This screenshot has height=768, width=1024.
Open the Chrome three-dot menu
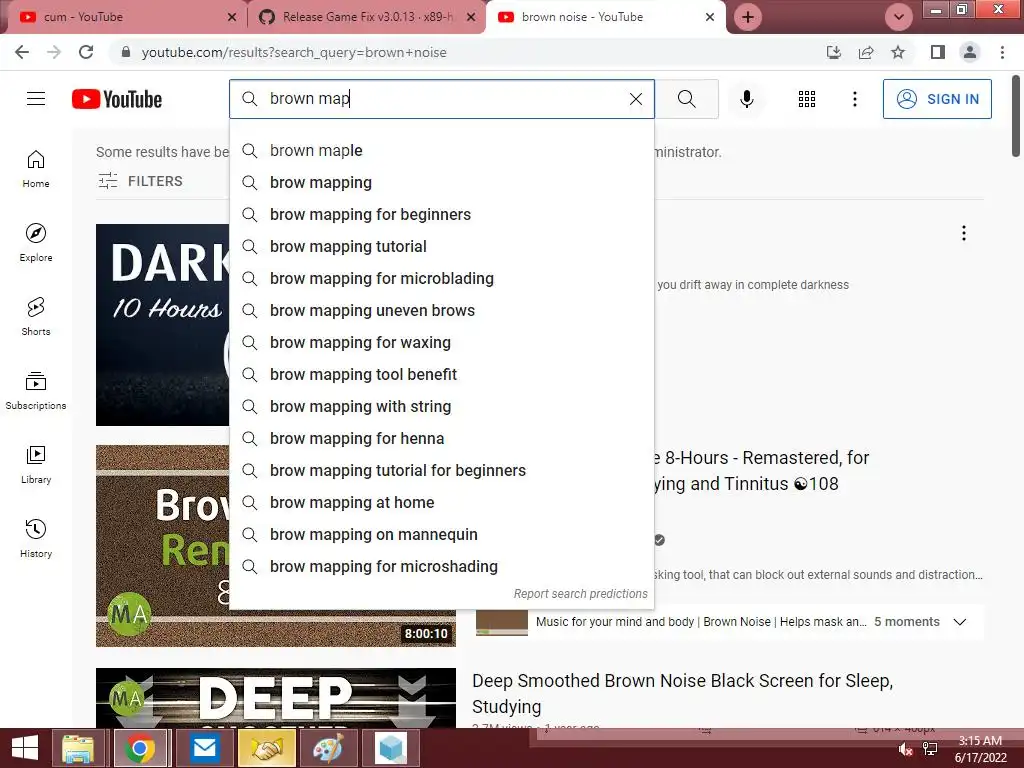click(x=1002, y=52)
